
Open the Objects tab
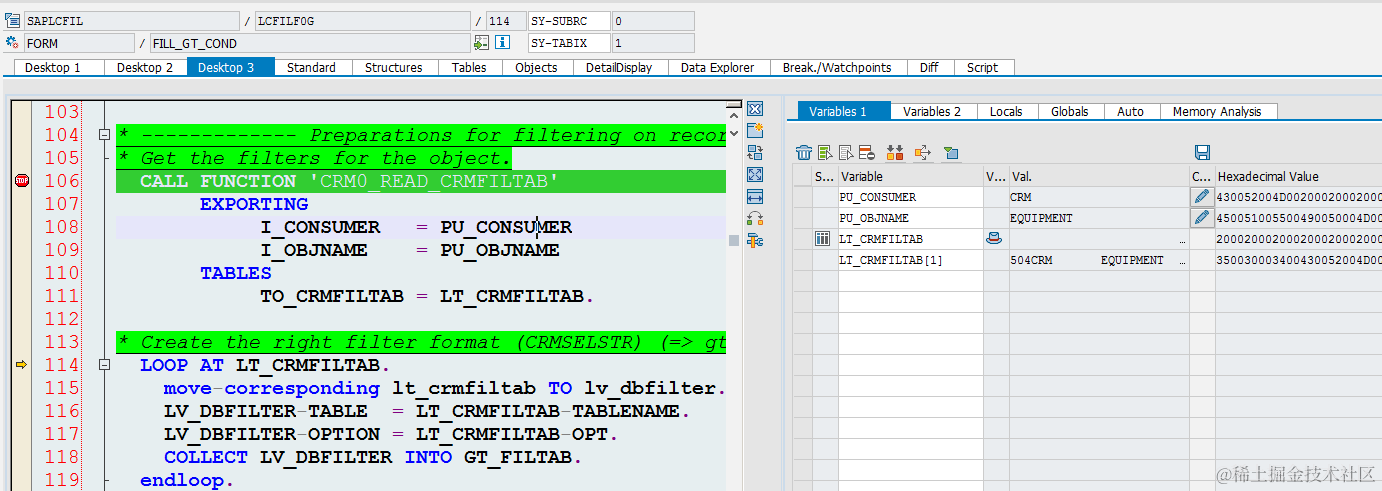(x=536, y=67)
